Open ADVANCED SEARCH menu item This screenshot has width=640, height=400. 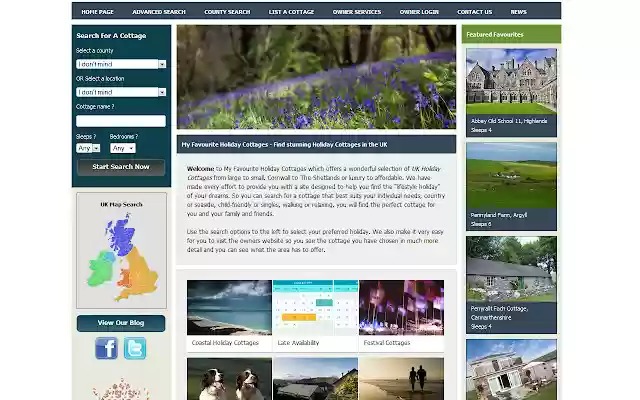[x=159, y=12]
